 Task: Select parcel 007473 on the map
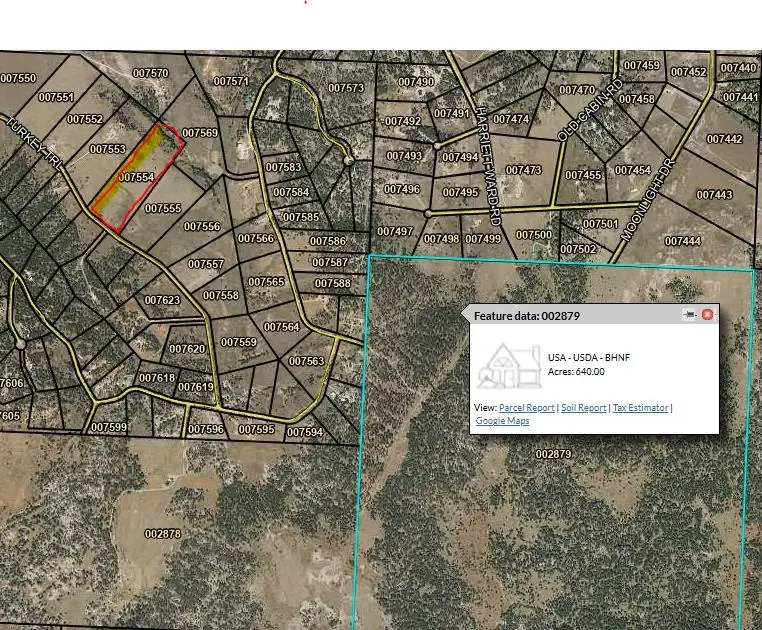(x=523, y=170)
